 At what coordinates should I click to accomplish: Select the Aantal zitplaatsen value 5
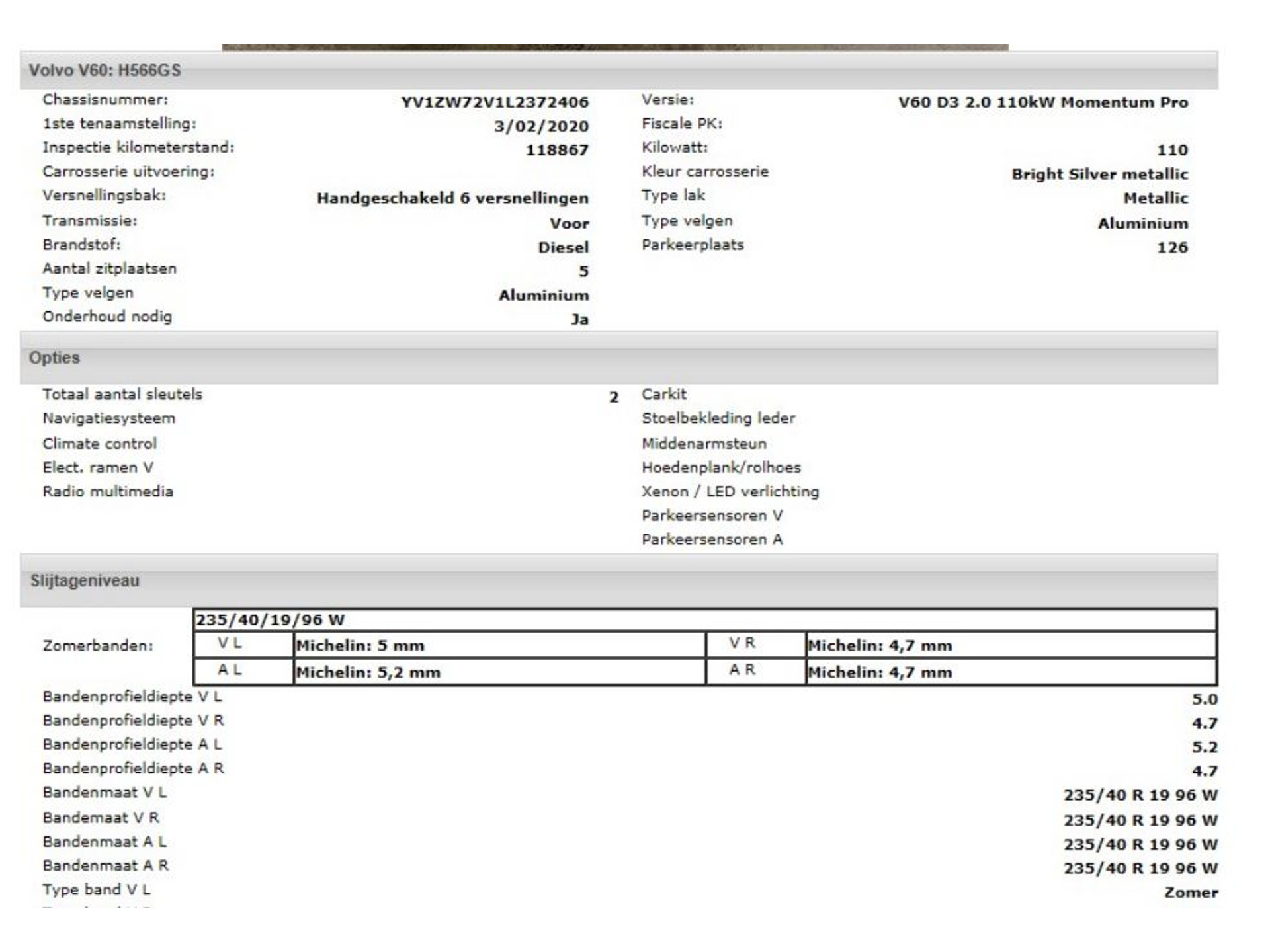tap(583, 271)
